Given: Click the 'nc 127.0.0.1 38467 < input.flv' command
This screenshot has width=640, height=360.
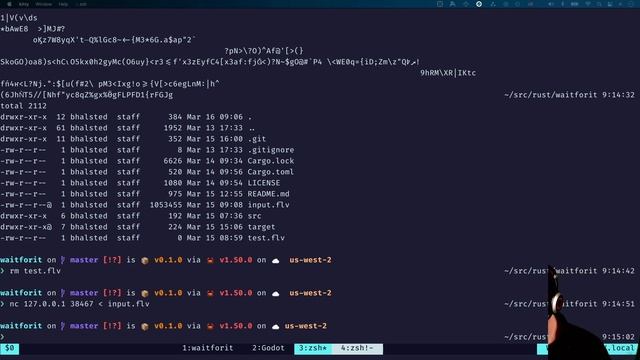Looking at the screenshot, I should tap(79, 304).
